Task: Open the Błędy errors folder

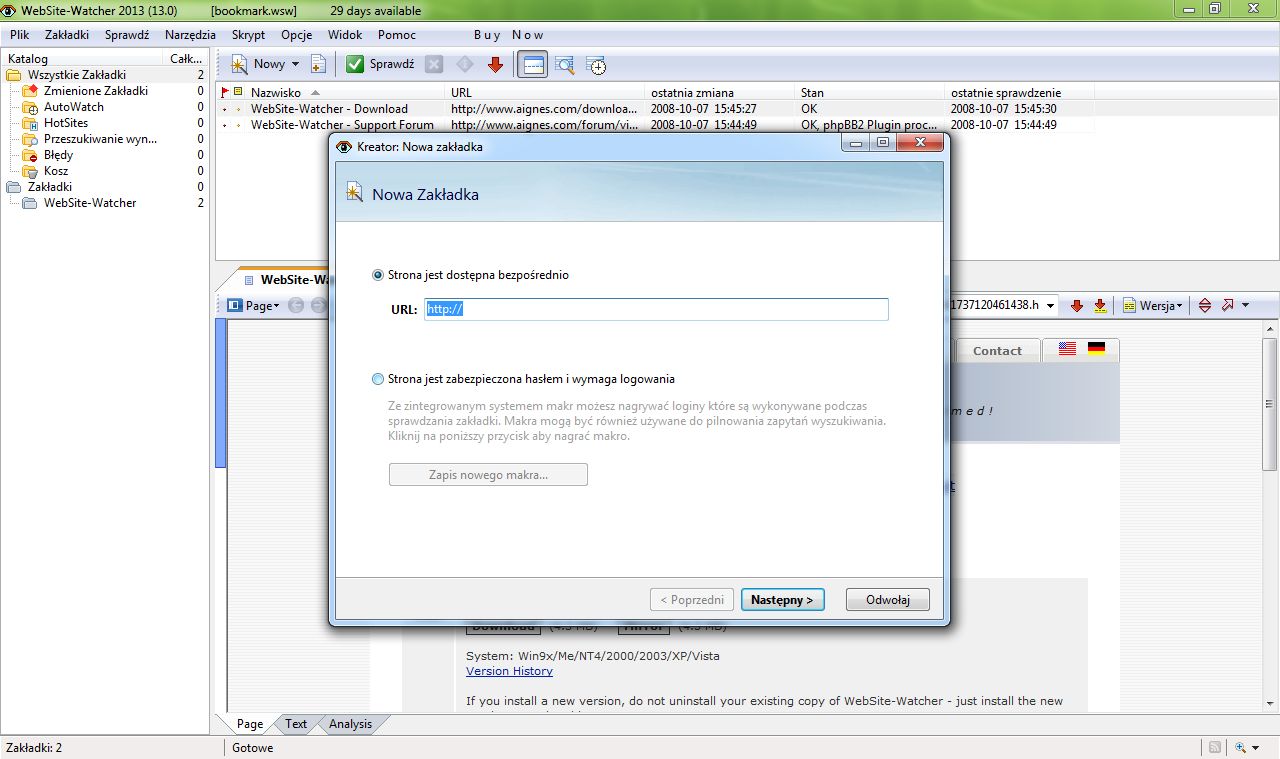Action: click(58, 155)
